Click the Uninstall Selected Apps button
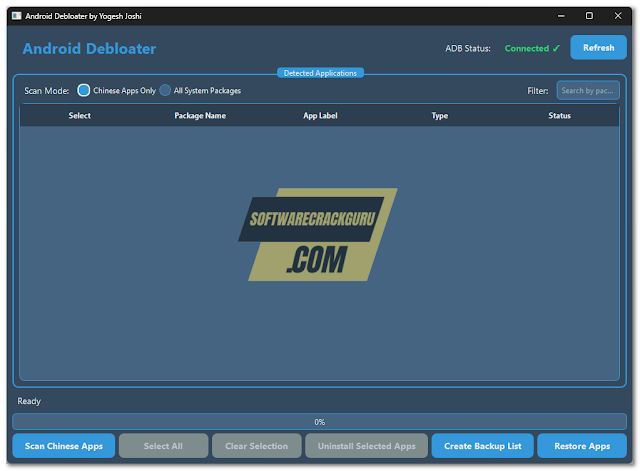 click(367, 446)
